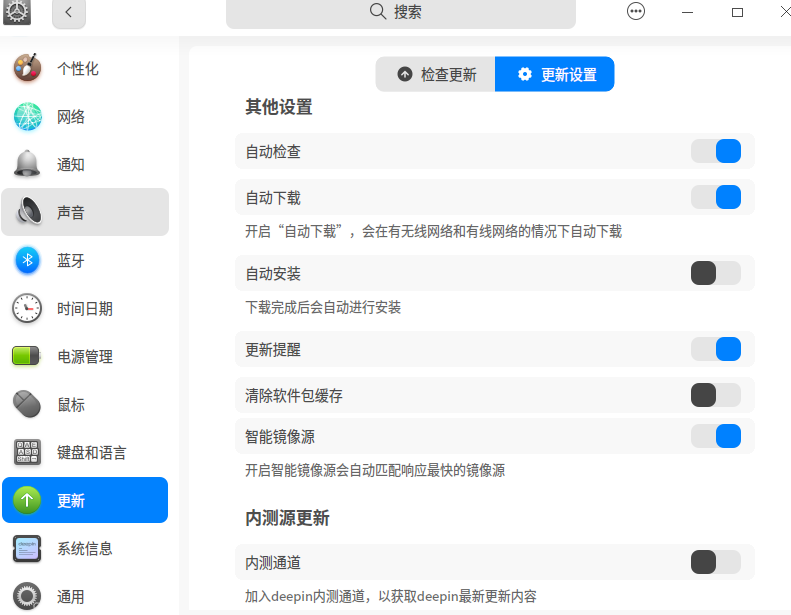791x615 pixels.
Task: Open 蓝牙 sidebar entry
Action: pyautogui.click(x=85, y=260)
